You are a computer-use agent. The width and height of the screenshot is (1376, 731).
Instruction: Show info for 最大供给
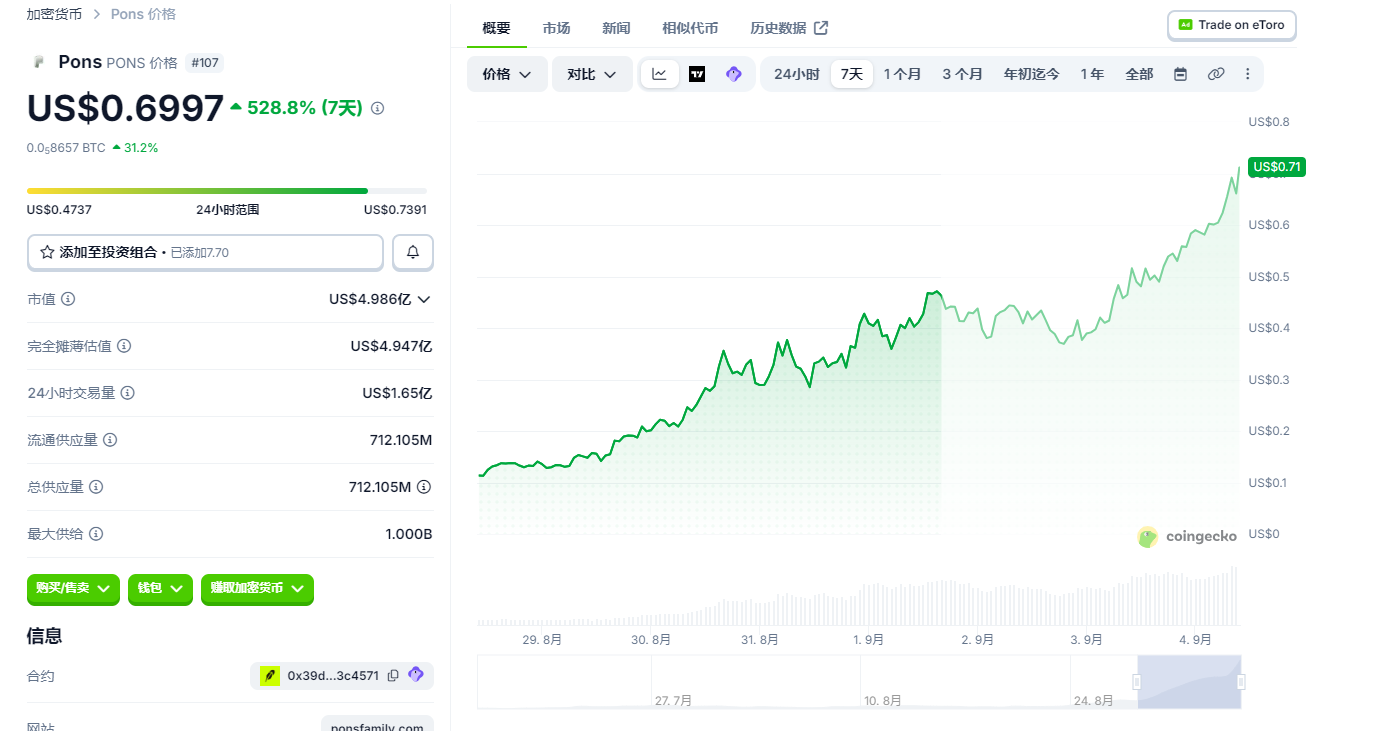(96, 534)
